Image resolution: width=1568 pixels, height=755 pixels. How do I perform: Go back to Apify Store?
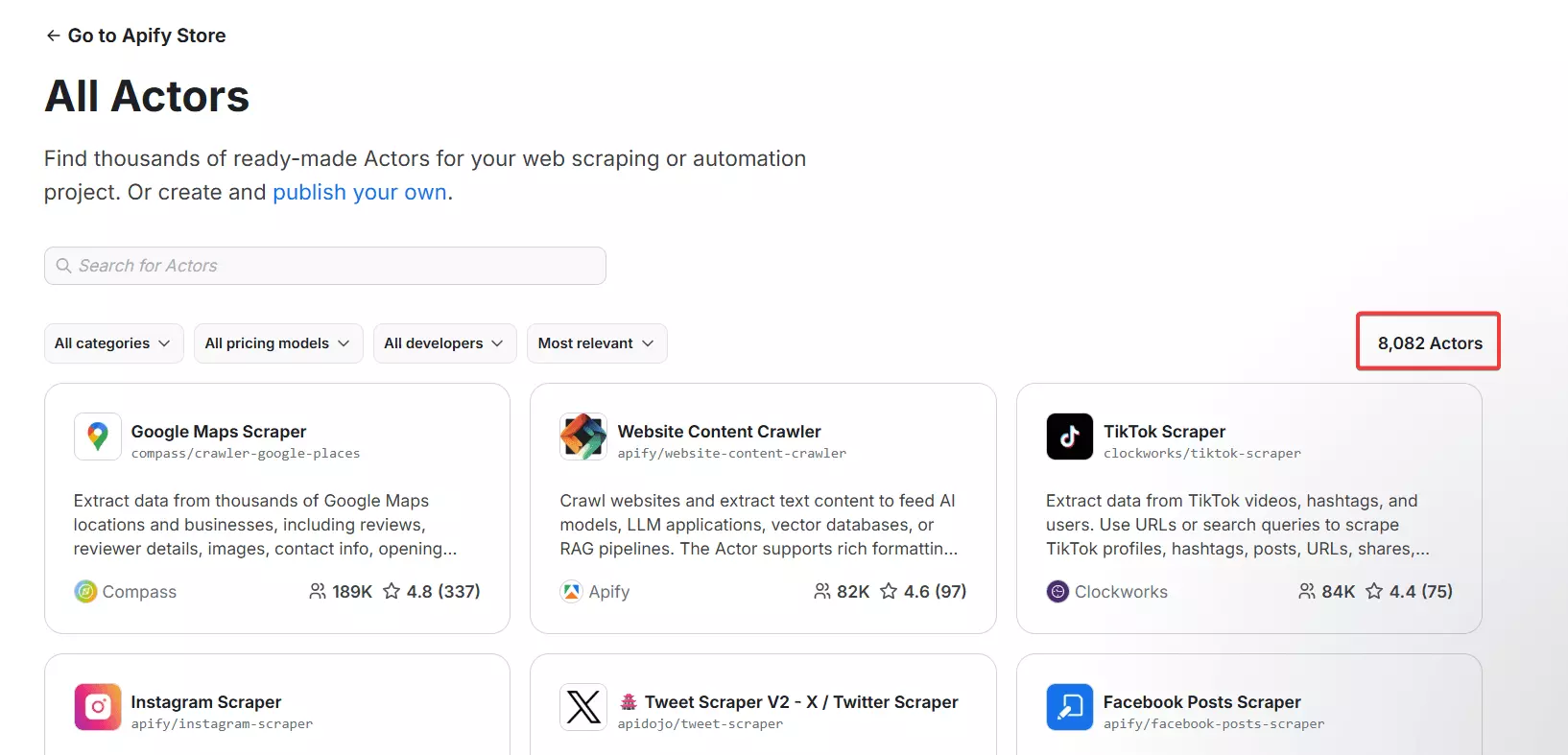point(135,35)
